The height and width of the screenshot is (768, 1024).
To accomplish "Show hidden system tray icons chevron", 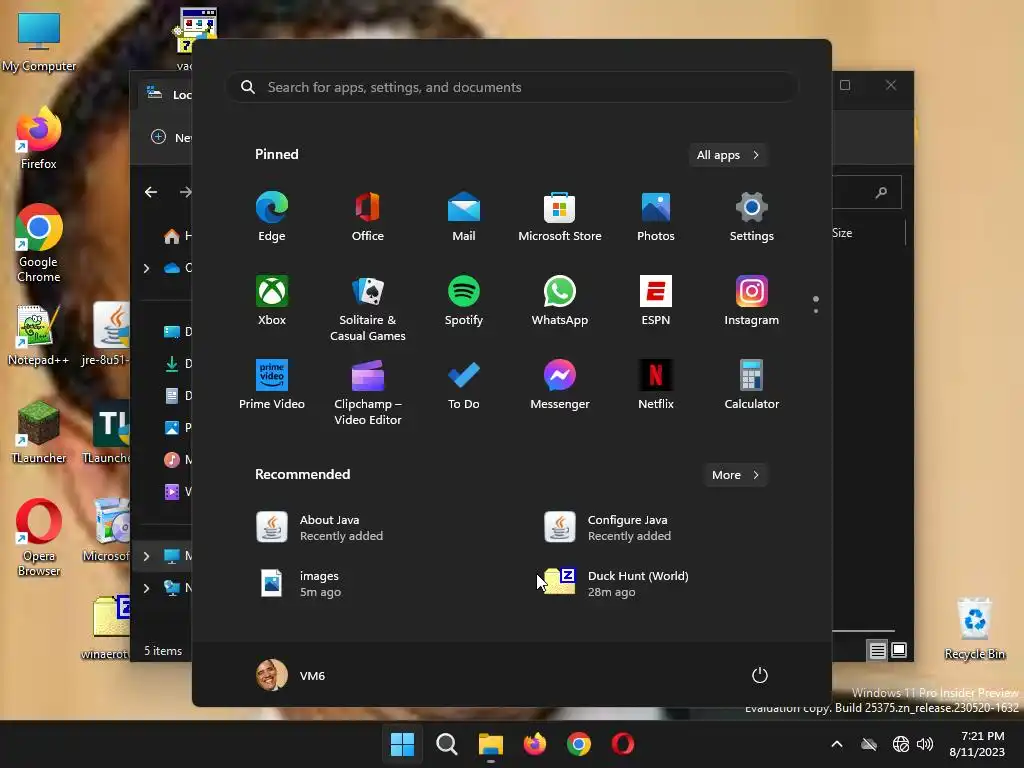I will tap(837, 744).
